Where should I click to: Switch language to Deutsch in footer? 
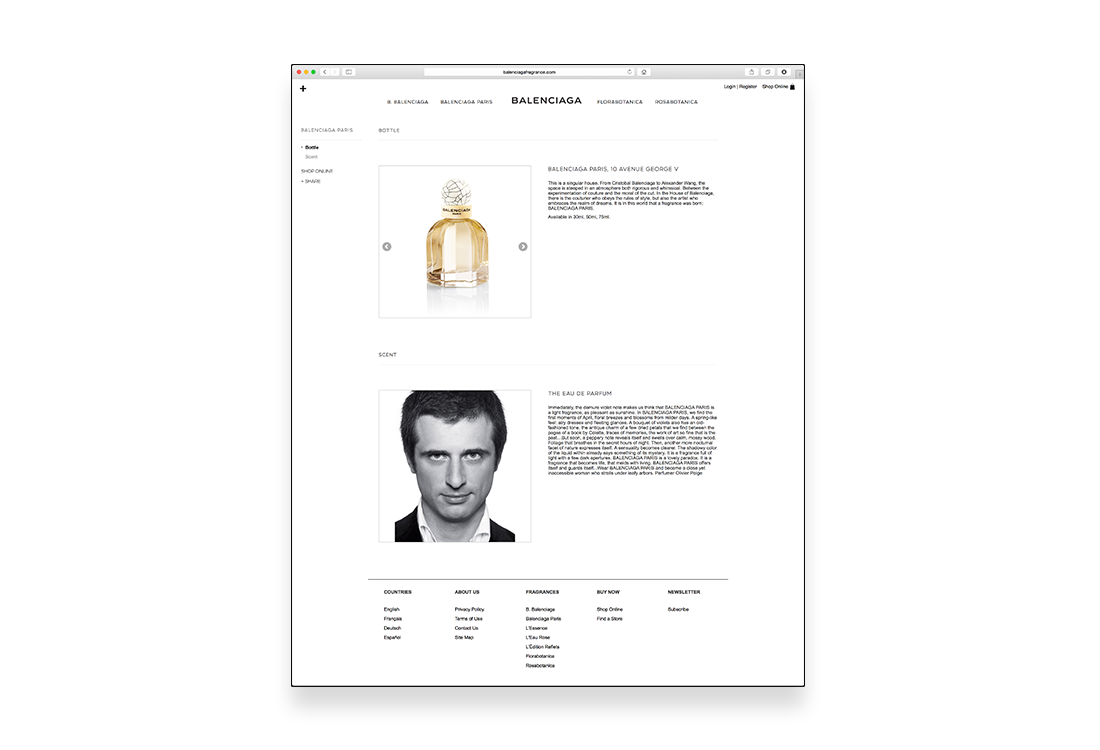click(392, 628)
